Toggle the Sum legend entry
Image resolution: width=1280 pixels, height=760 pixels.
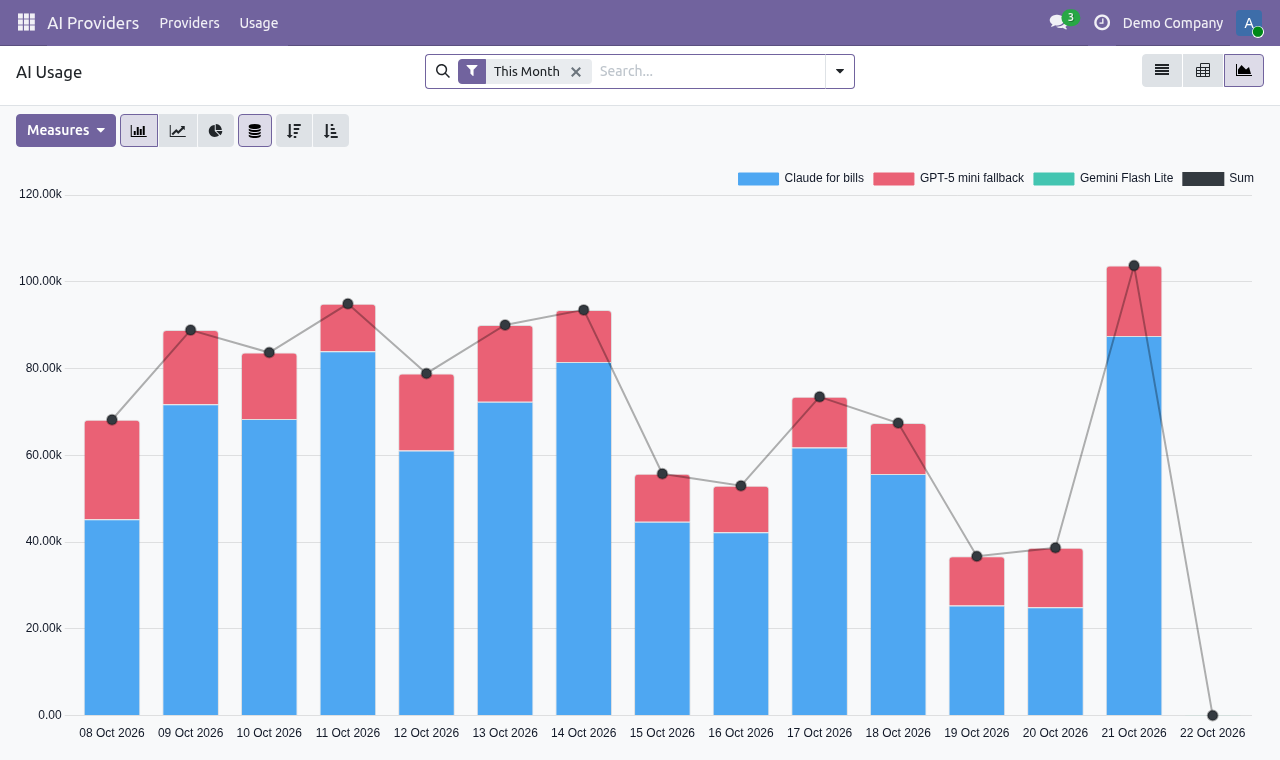tap(1218, 179)
